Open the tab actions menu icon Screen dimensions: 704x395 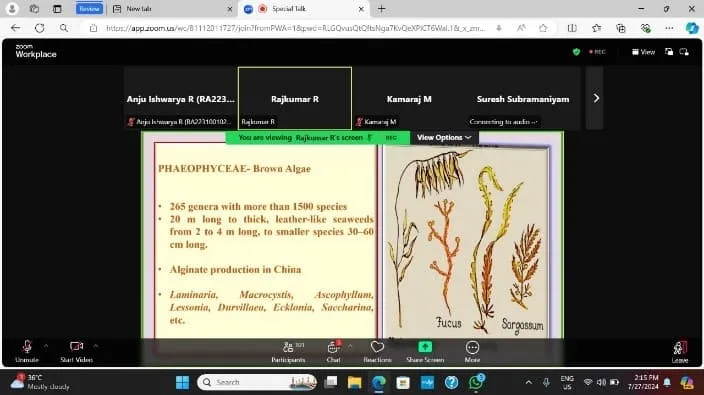pyautogui.click(x=57, y=9)
